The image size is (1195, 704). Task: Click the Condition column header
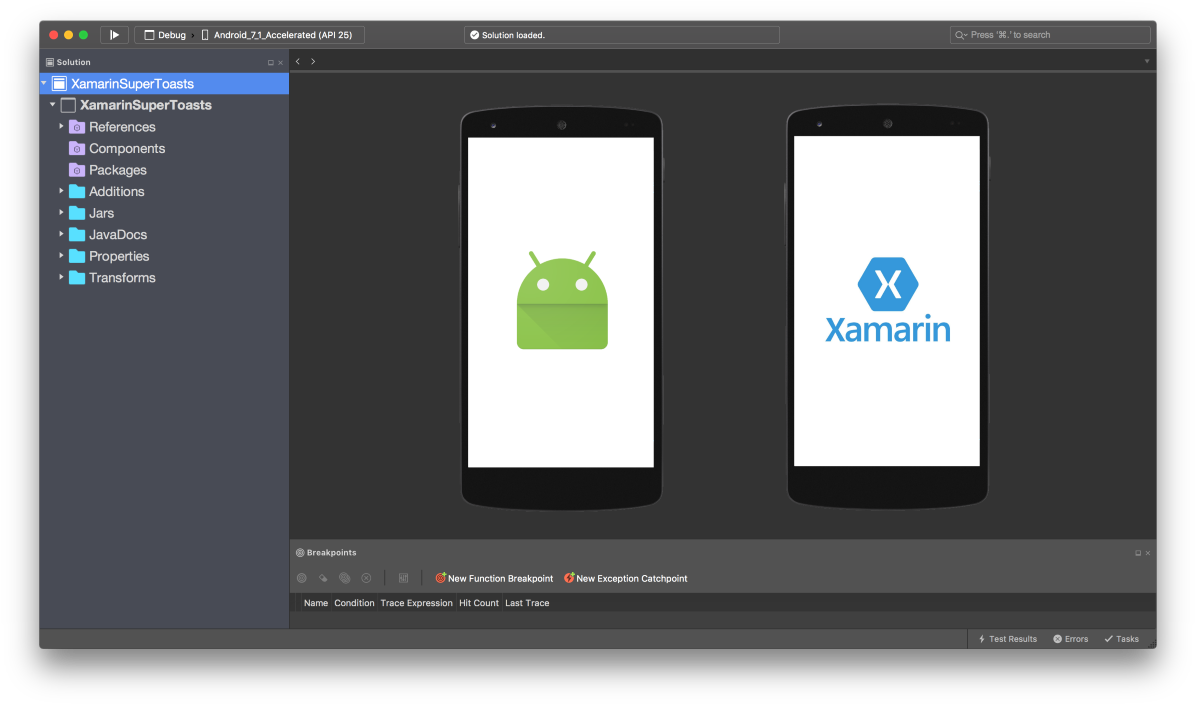coord(354,603)
